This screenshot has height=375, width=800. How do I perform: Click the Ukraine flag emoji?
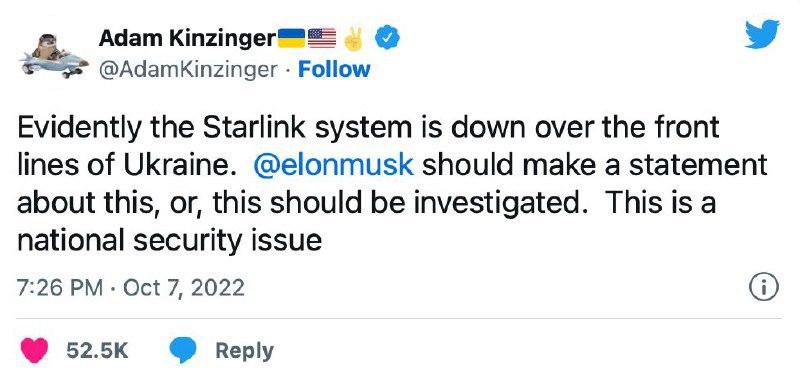(x=291, y=38)
